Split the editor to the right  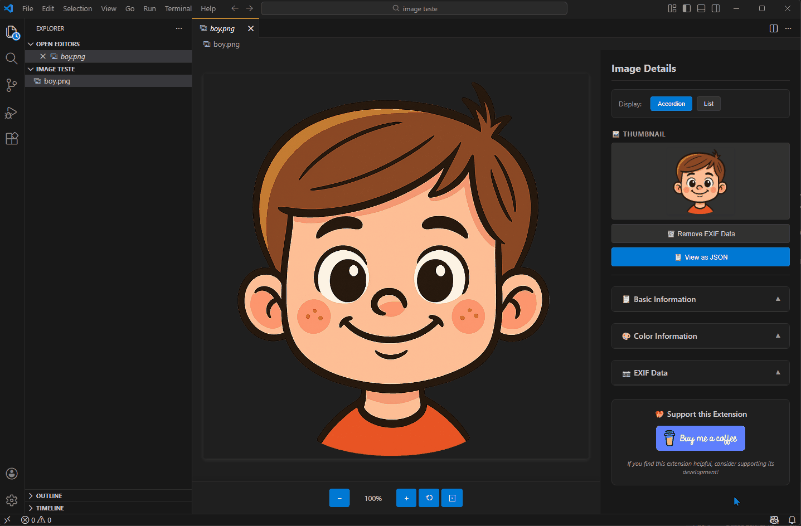tap(773, 29)
